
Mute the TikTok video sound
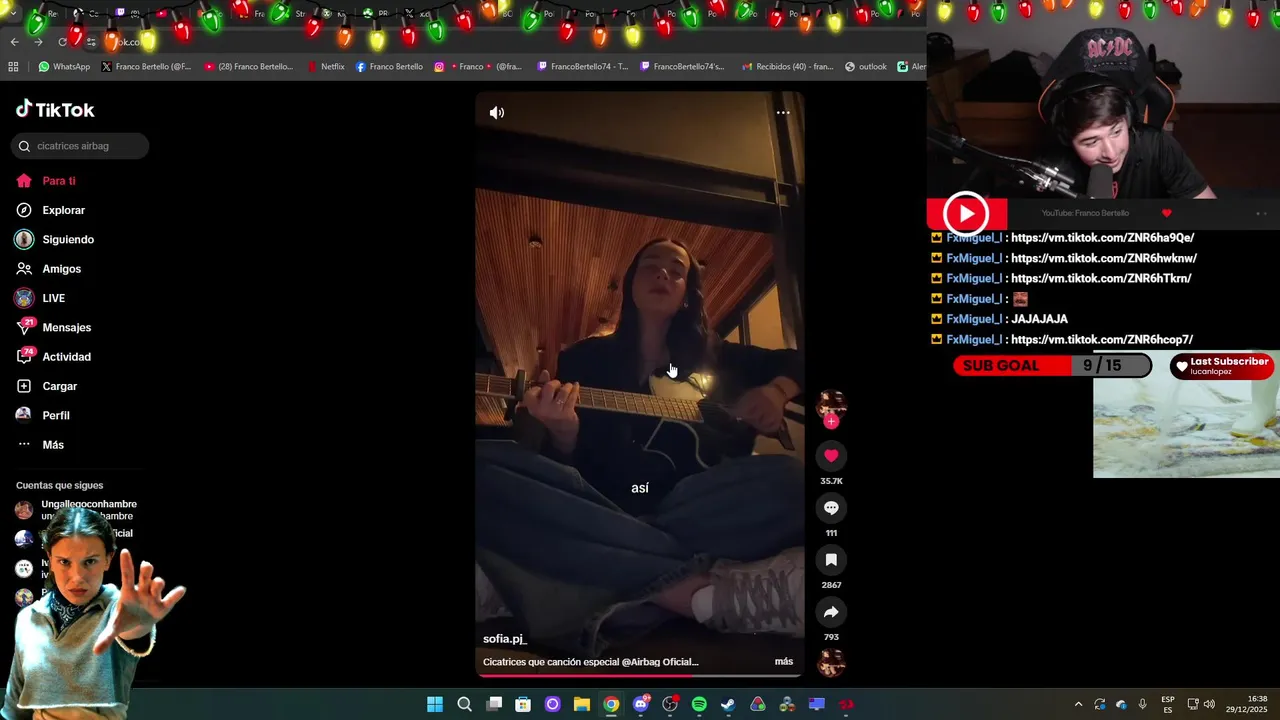click(x=497, y=113)
